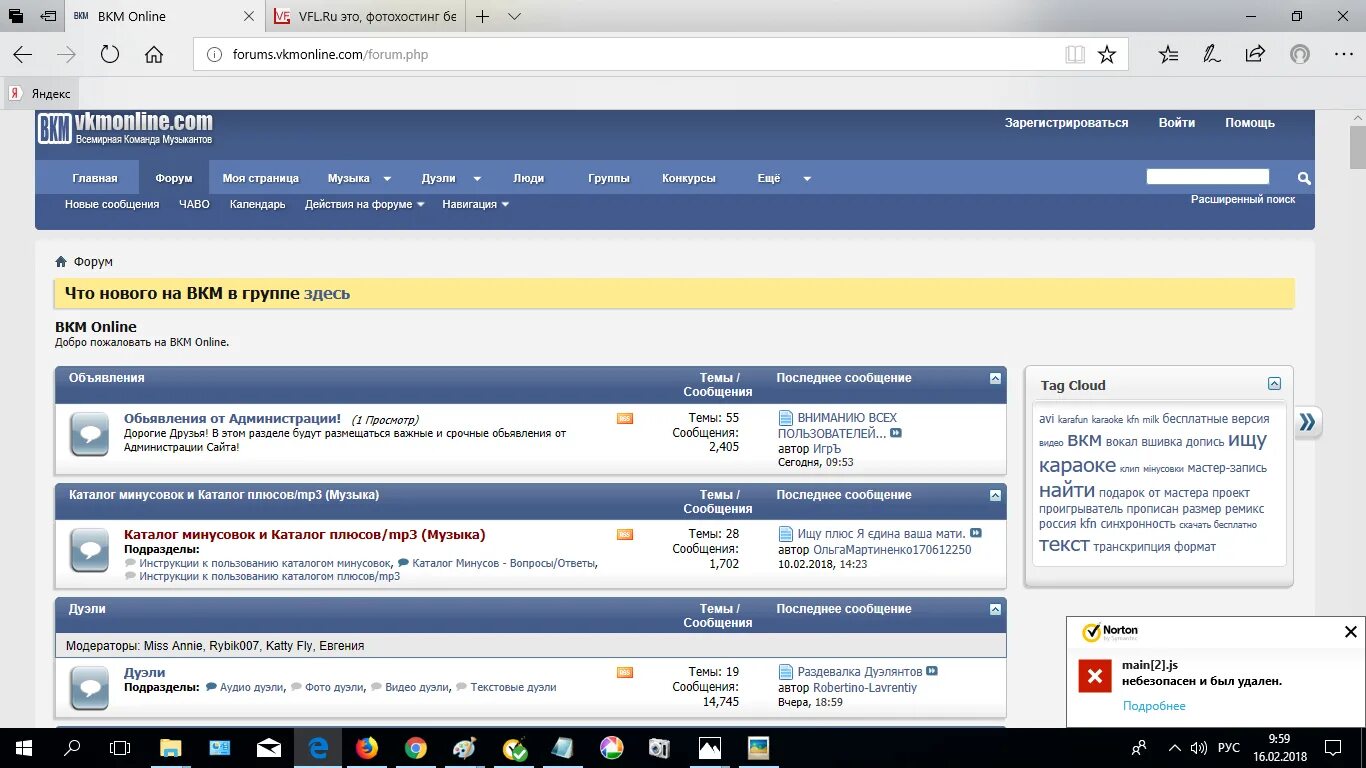Open RSS feed for Объявления от Администрации

pyautogui.click(x=625, y=418)
